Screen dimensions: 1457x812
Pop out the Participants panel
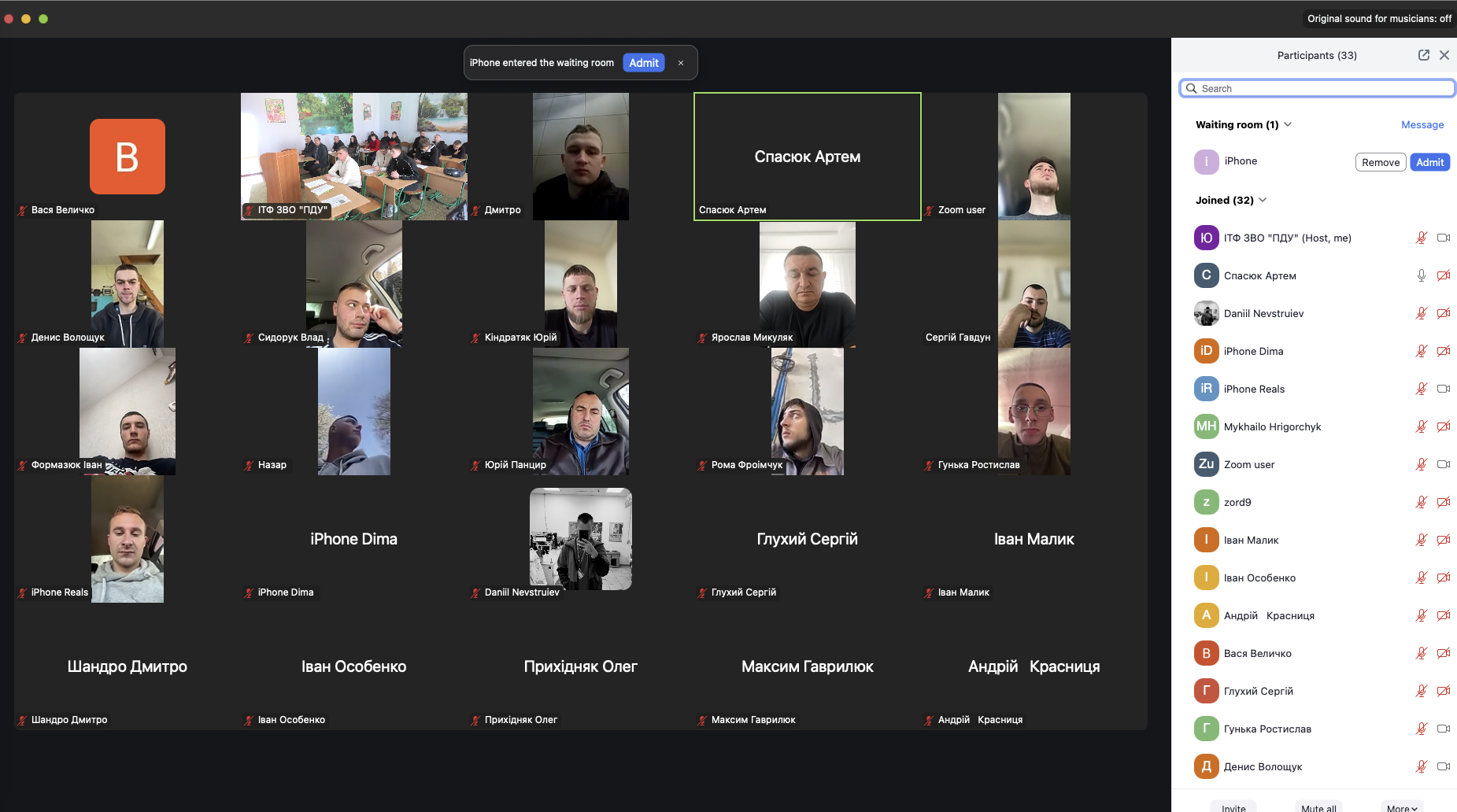tap(1423, 55)
